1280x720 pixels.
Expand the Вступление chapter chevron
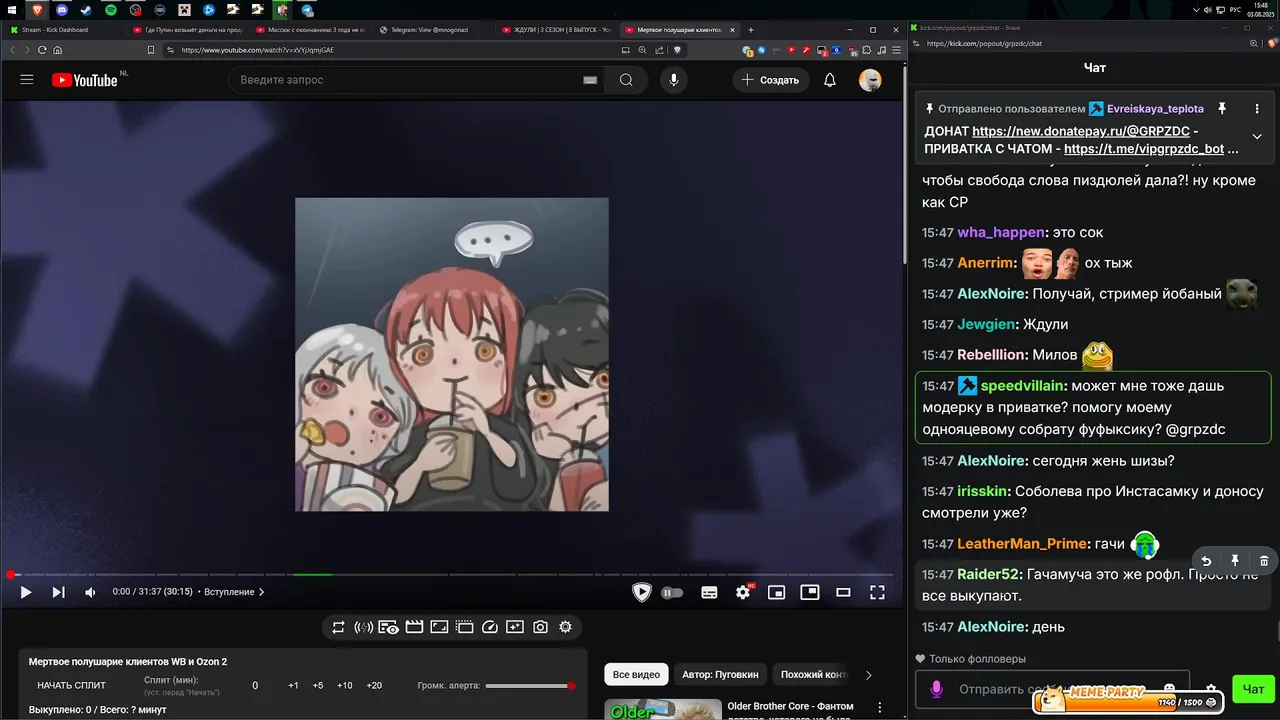[x=262, y=592]
